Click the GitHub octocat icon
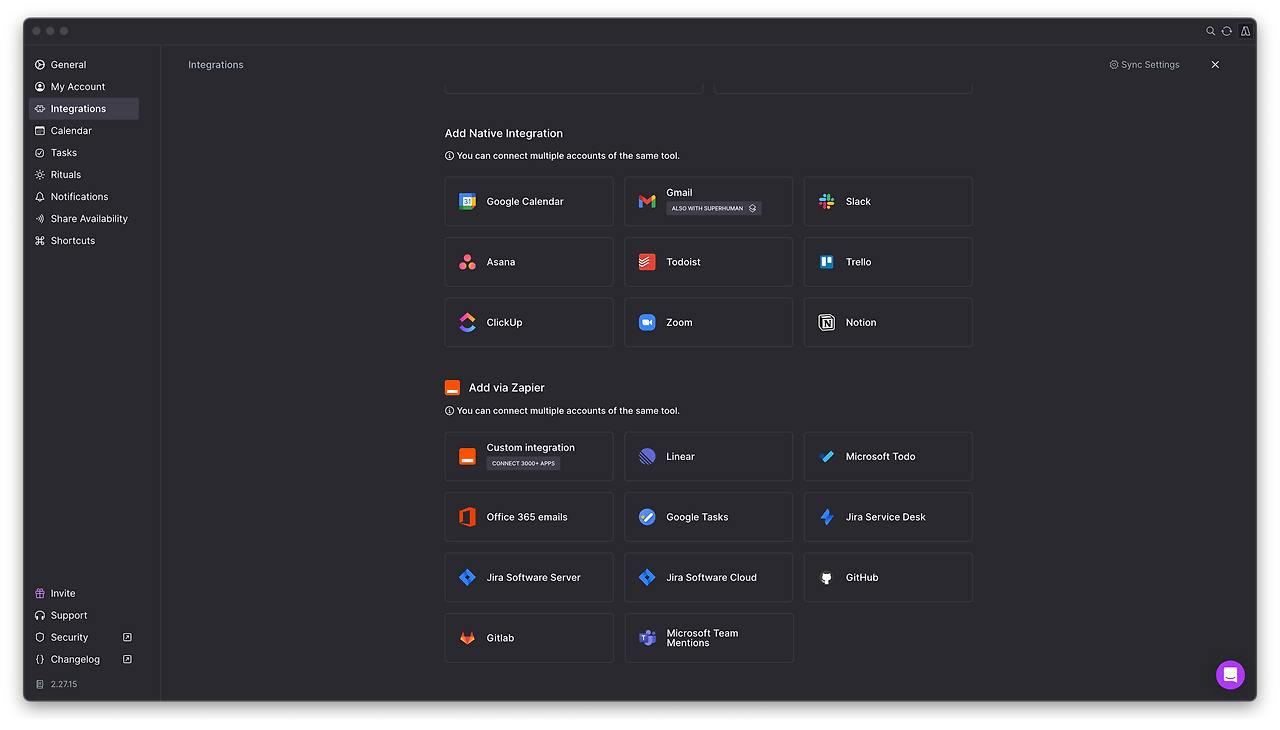The height and width of the screenshot is (730, 1280). 827,578
